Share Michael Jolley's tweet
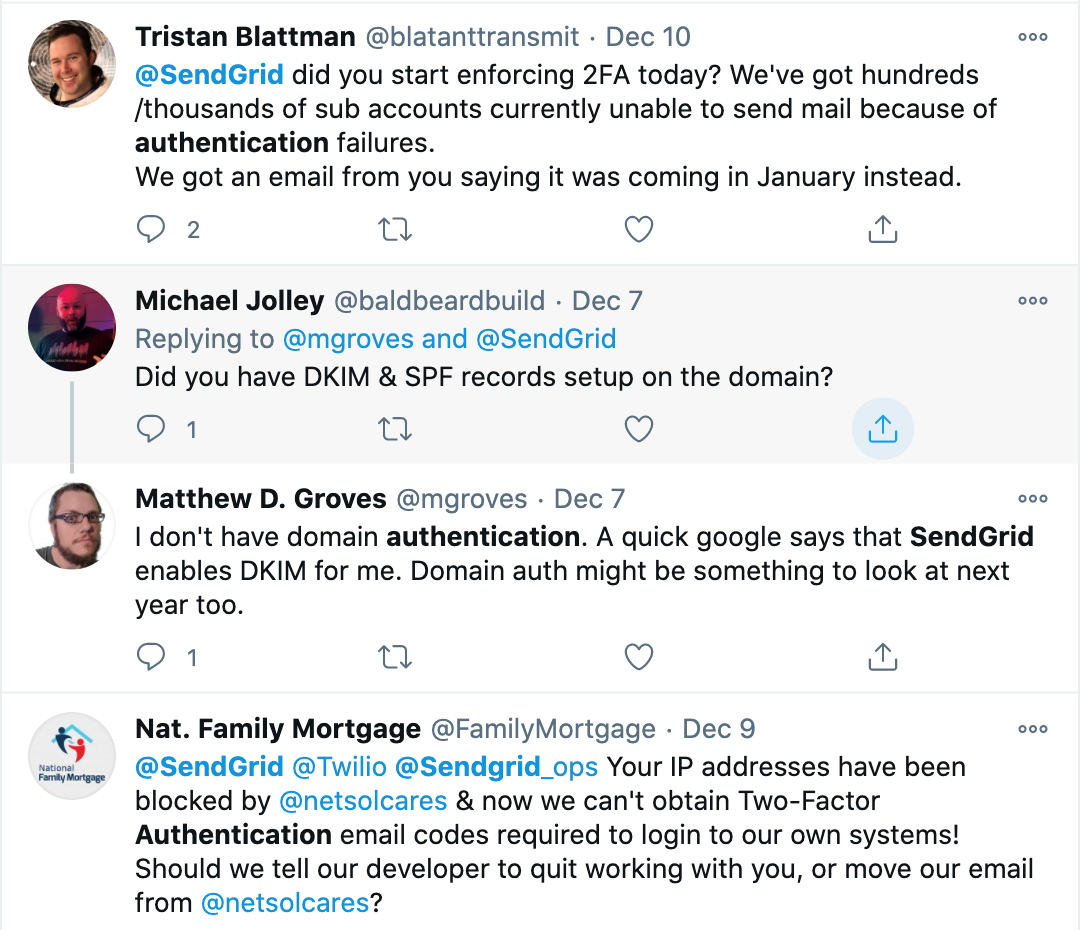Viewport: 1082px width, 930px height. (x=882, y=430)
